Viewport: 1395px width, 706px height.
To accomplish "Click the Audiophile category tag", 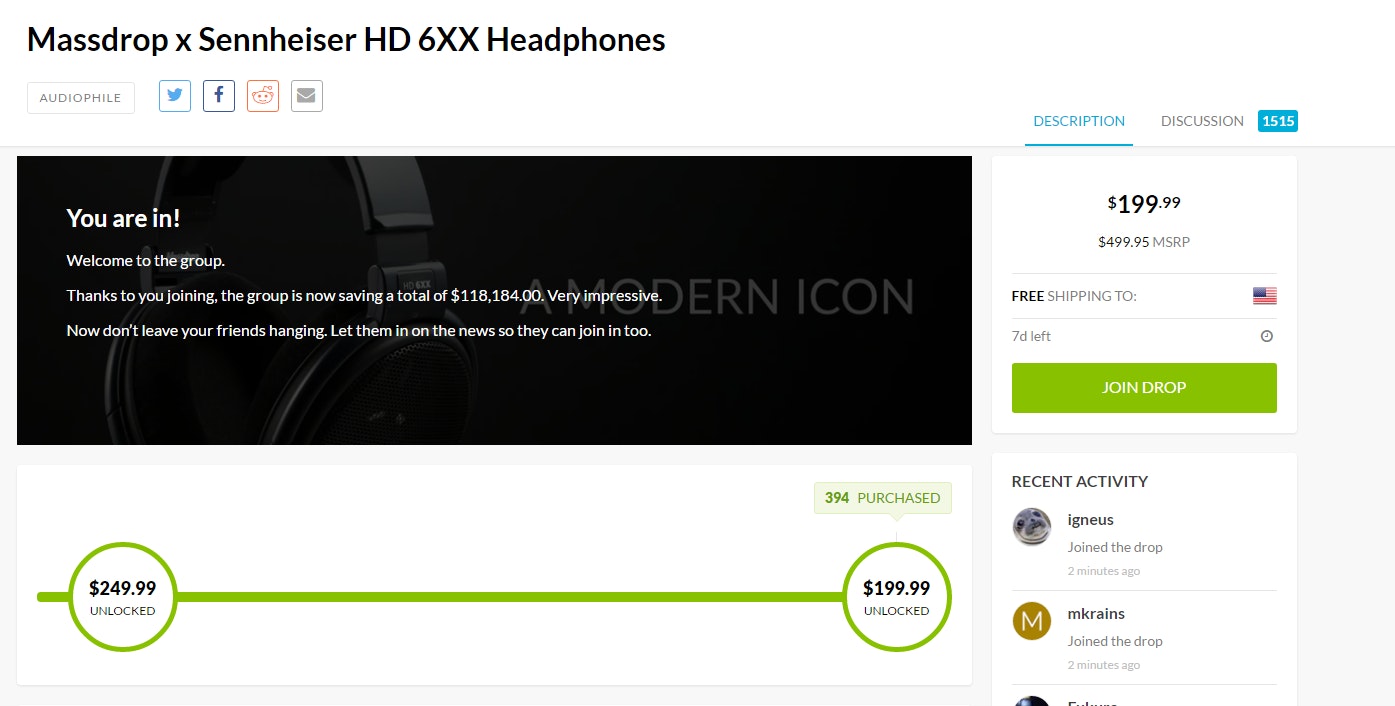I will click(x=80, y=98).
